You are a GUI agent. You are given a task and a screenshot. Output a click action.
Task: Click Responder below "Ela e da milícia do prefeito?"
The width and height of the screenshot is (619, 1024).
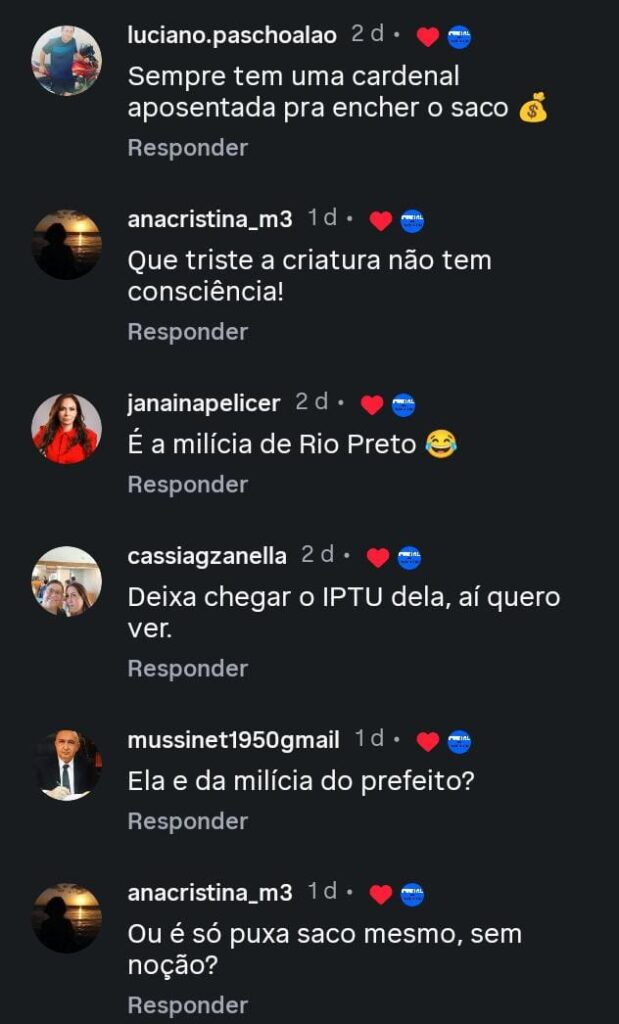tap(187, 822)
